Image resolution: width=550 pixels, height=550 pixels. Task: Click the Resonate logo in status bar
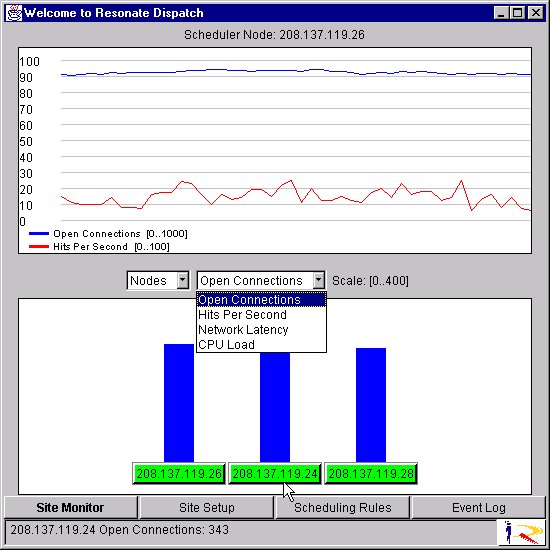coord(521,532)
